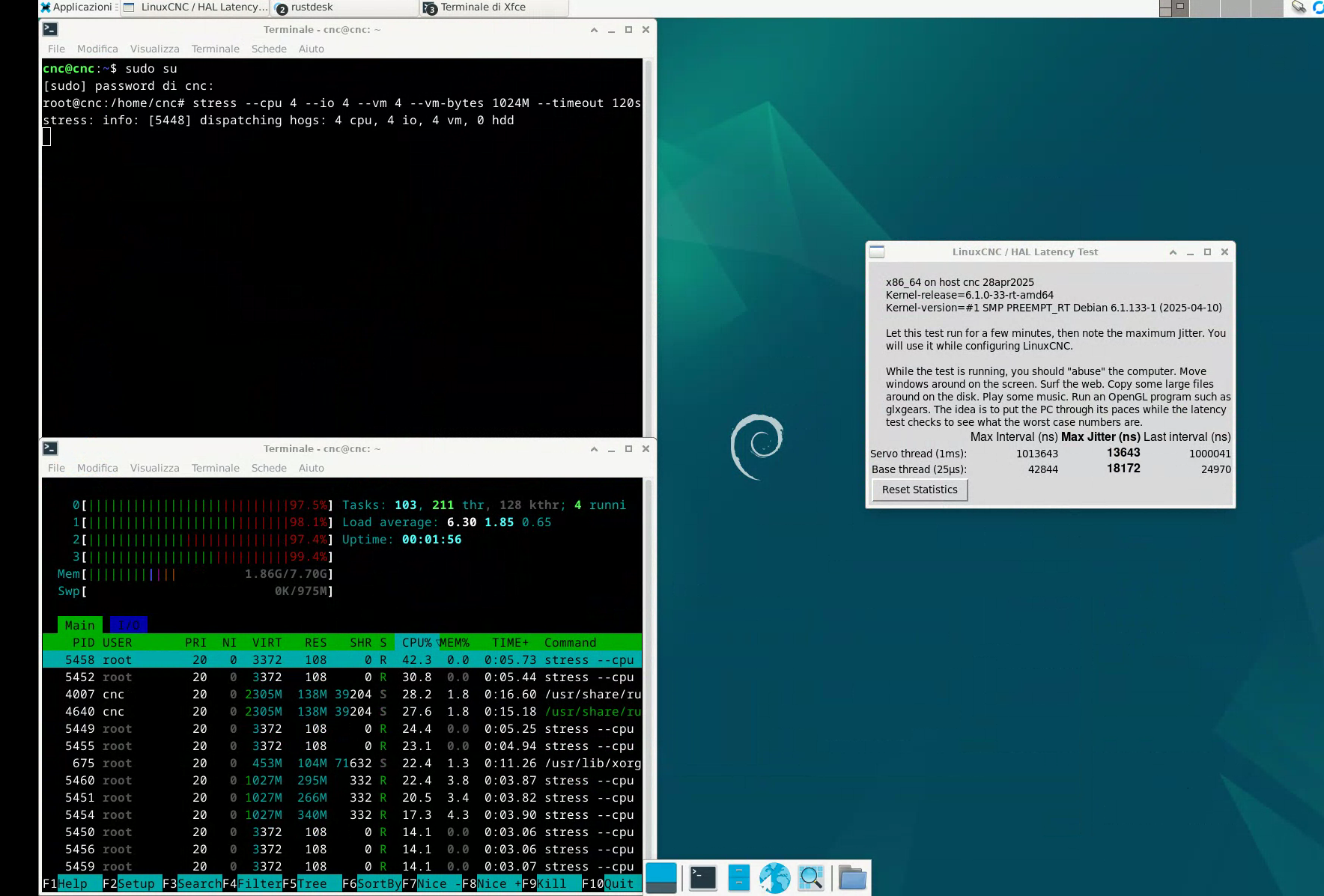This screenshot has height=896, width=1324.
Task: Click the blue circular-arrows tray icon
Action: tap(1318, 7)
